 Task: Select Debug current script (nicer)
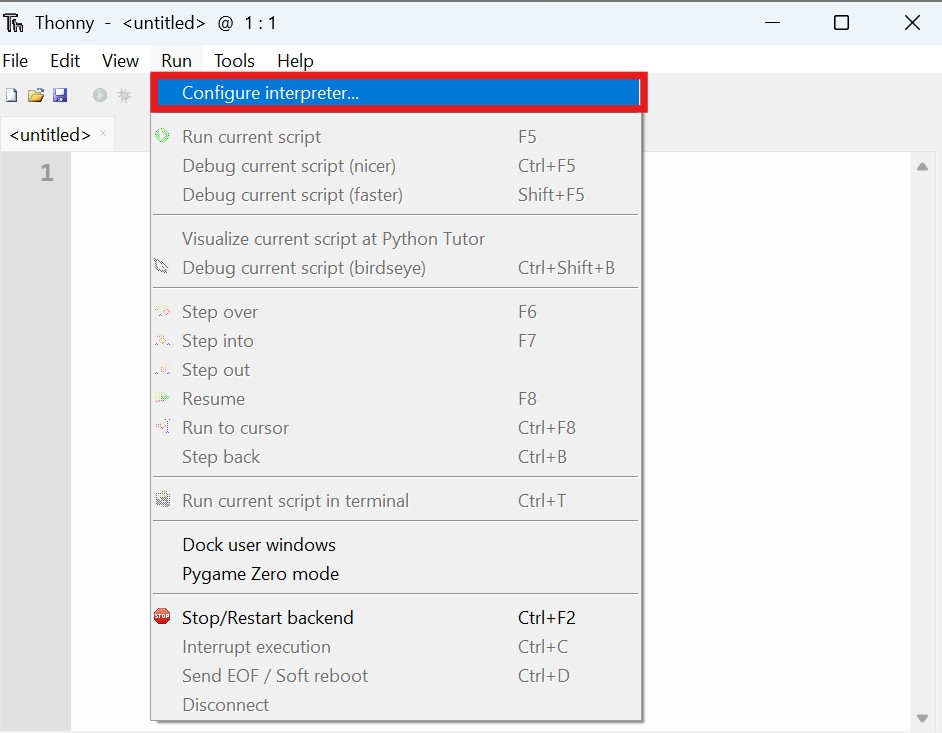click(397, 166)
